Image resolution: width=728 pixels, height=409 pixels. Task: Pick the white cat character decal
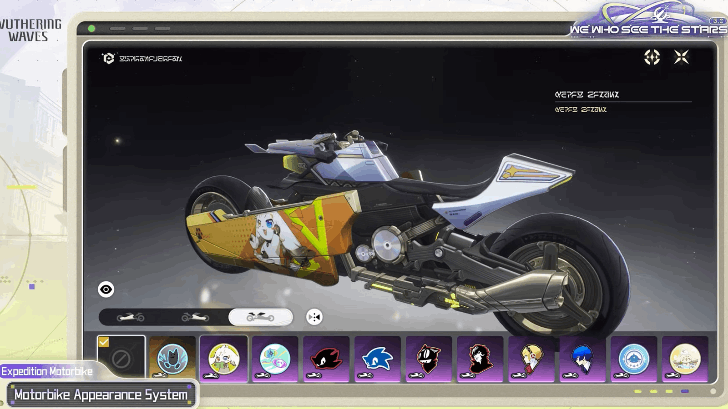point(223,357)
